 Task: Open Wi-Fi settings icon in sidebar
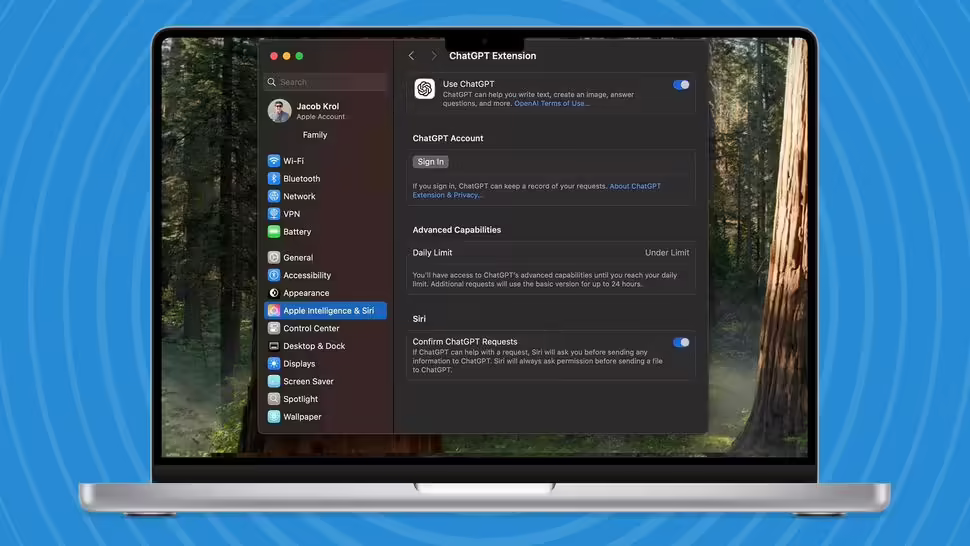(273, 161)
